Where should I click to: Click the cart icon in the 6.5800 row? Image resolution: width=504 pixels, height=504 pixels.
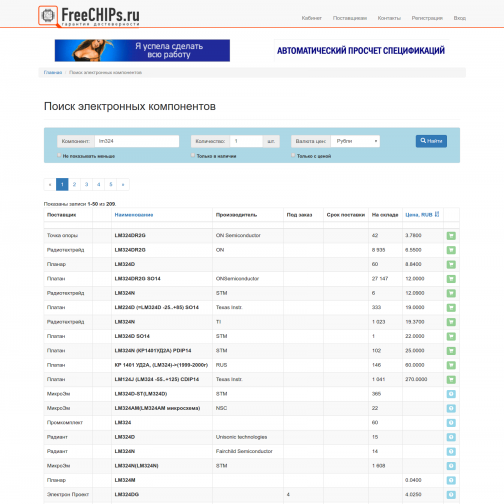(451, 250)
